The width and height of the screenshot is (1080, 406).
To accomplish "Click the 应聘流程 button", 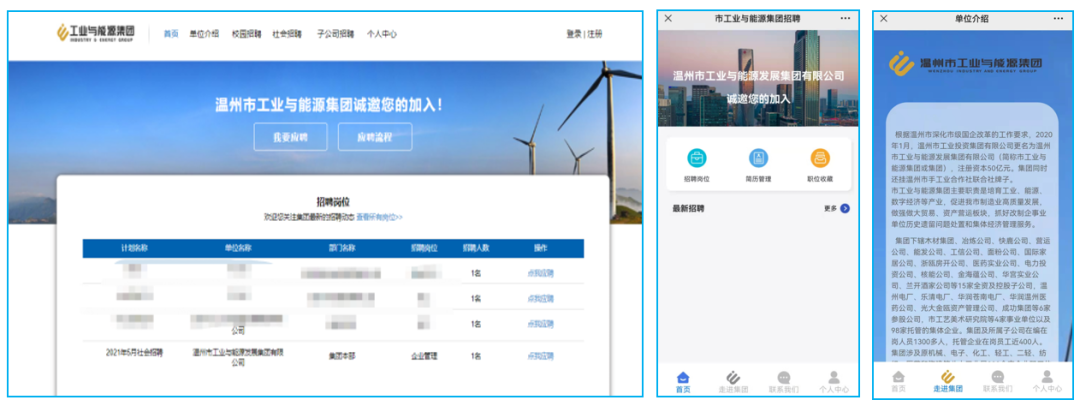I will pos(375,136).
